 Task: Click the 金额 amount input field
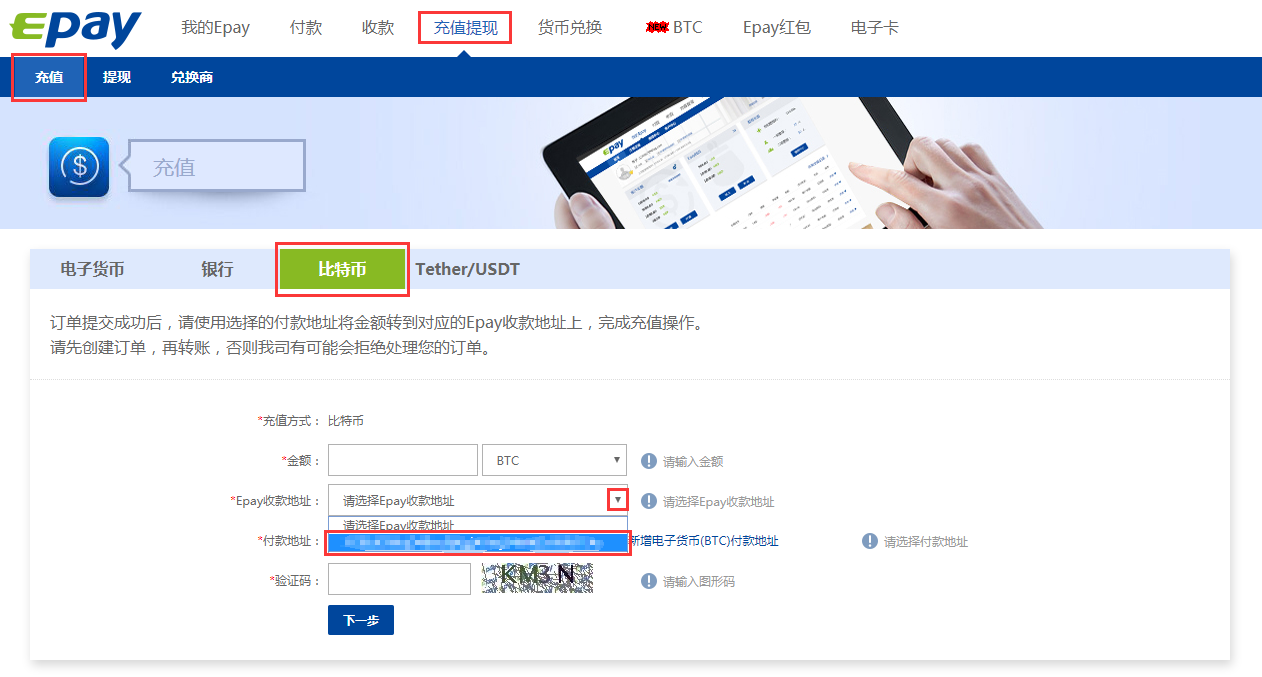(403, 460)
